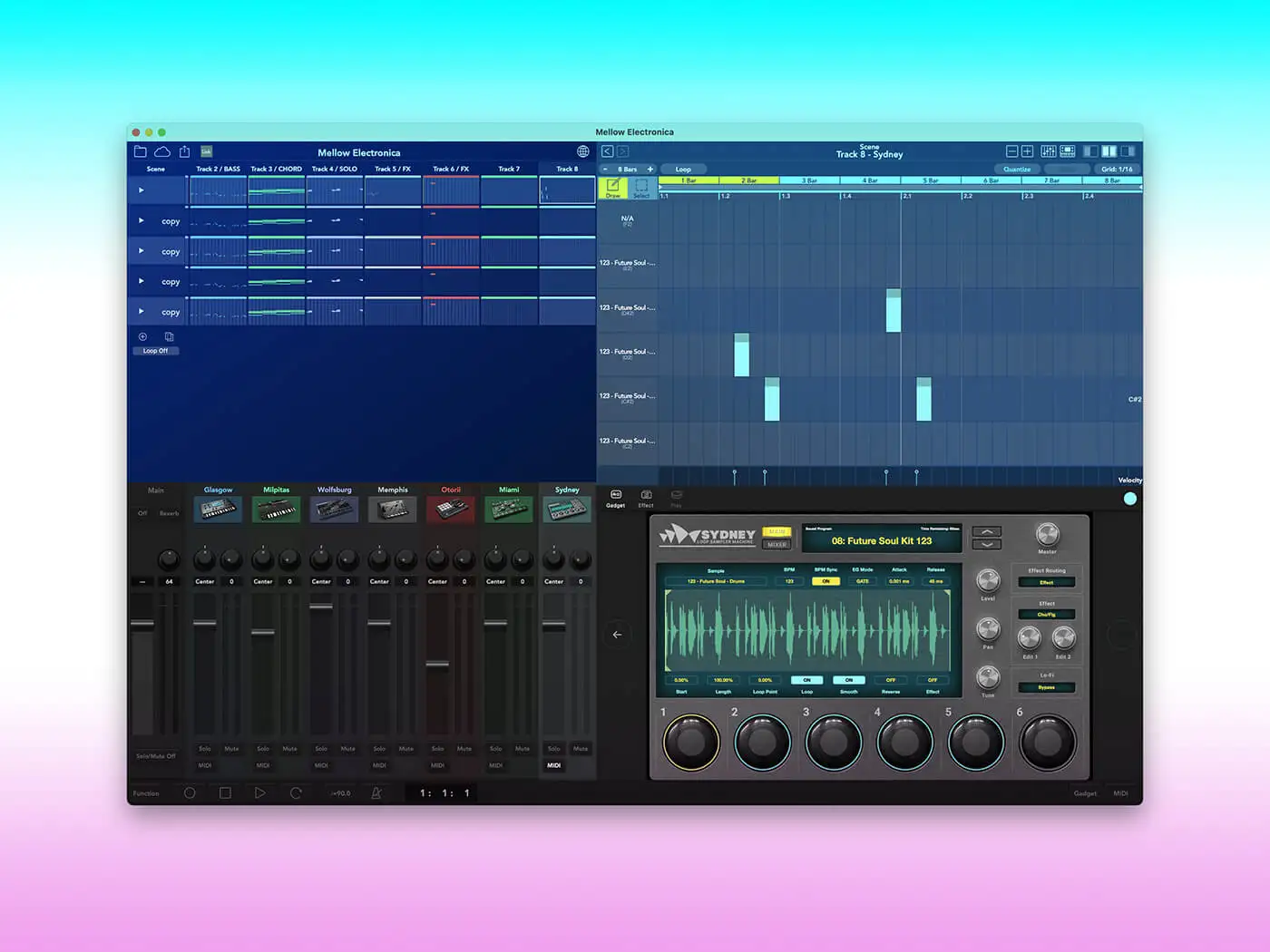Show the gadget panel icon in editor header
The width and height of the screenshot is (1270, 952).
(x=1068, y=151)
